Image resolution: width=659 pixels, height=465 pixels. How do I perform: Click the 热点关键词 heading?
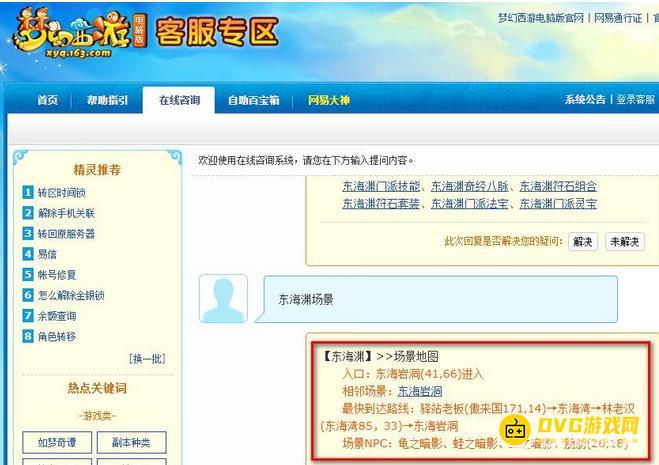click(x=97, y=388)
